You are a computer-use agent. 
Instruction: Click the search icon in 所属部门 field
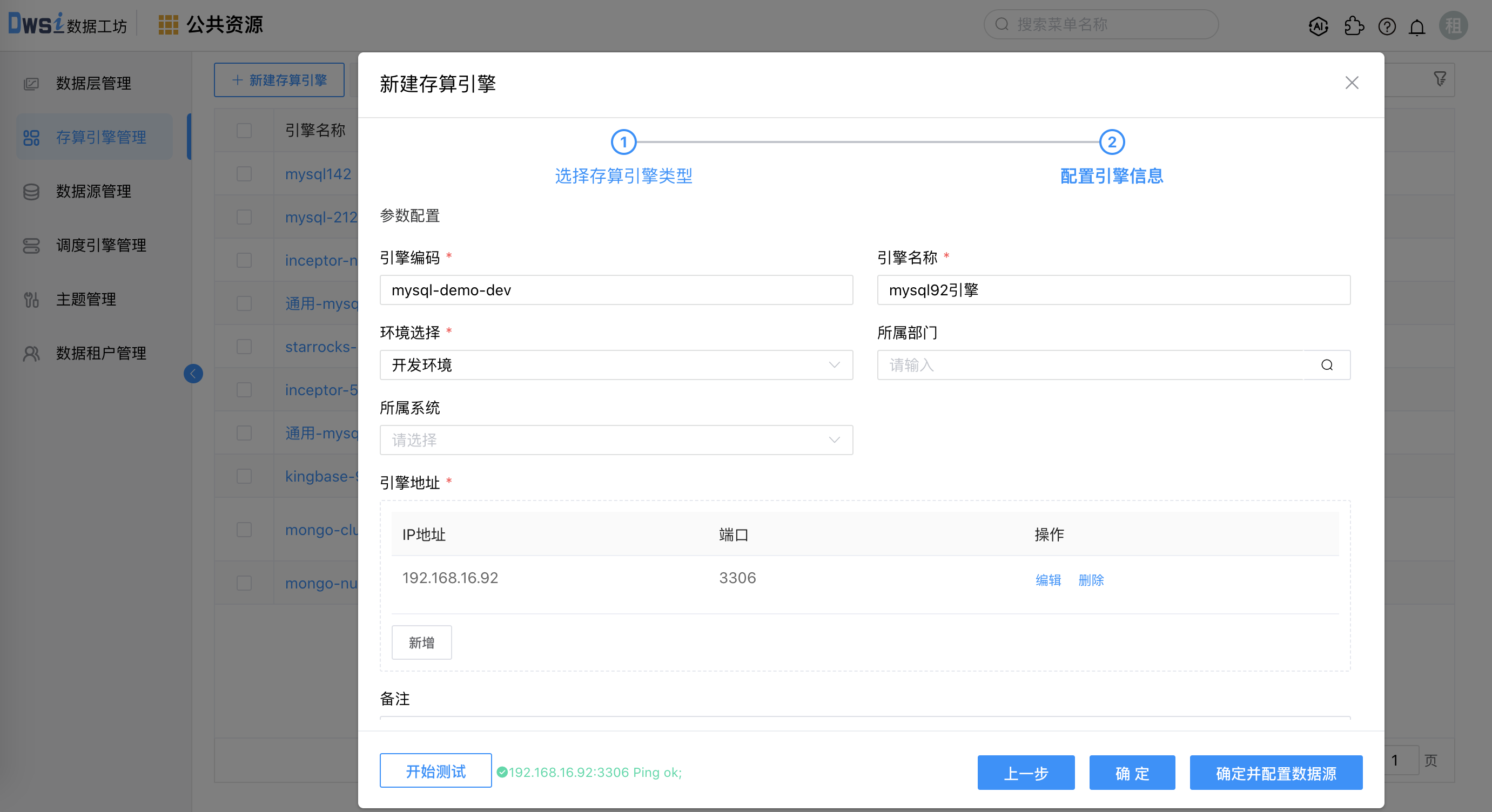pyautogui.click(x=1326, y=365)
